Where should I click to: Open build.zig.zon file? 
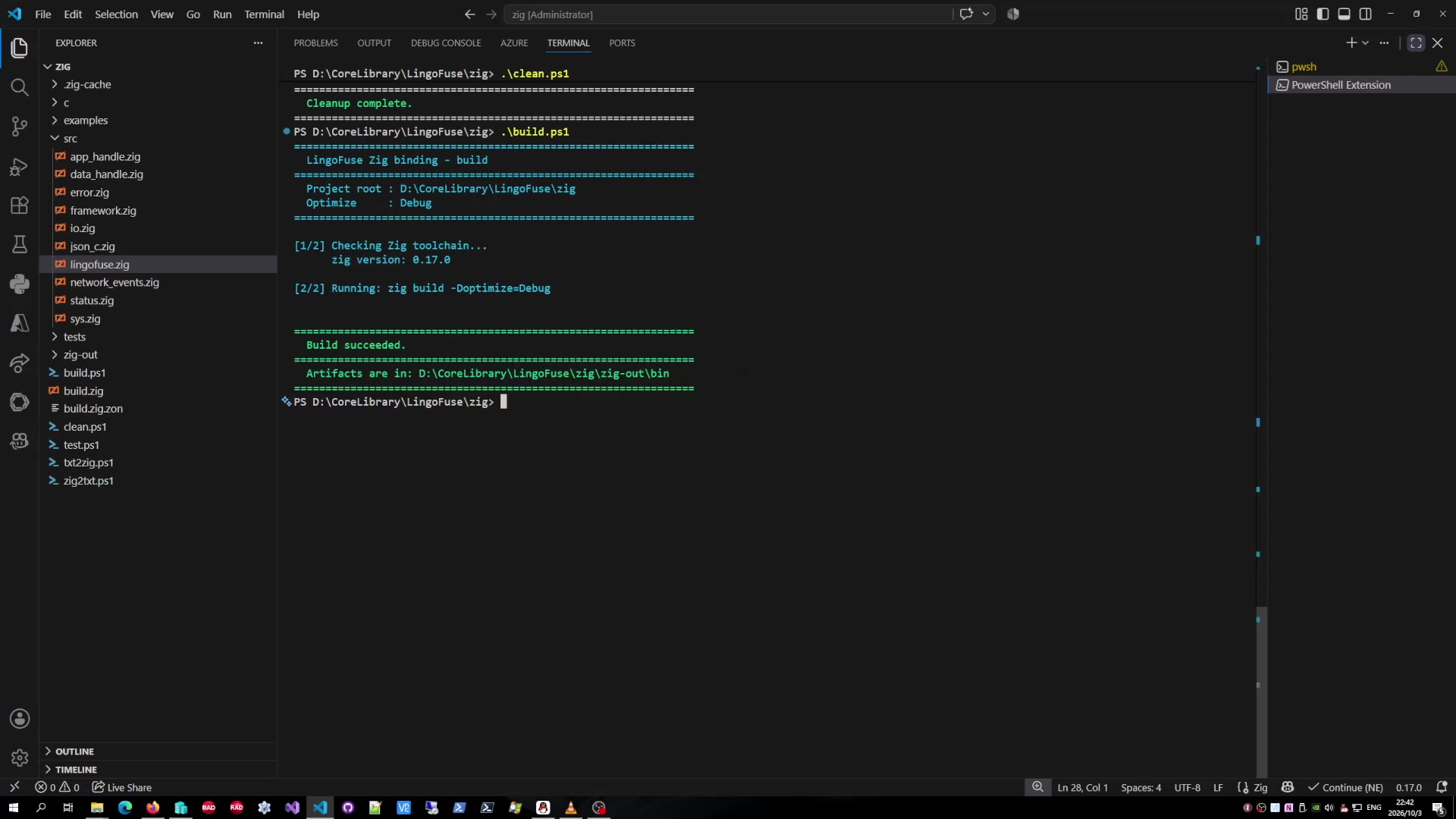click(x=158, y=409)
